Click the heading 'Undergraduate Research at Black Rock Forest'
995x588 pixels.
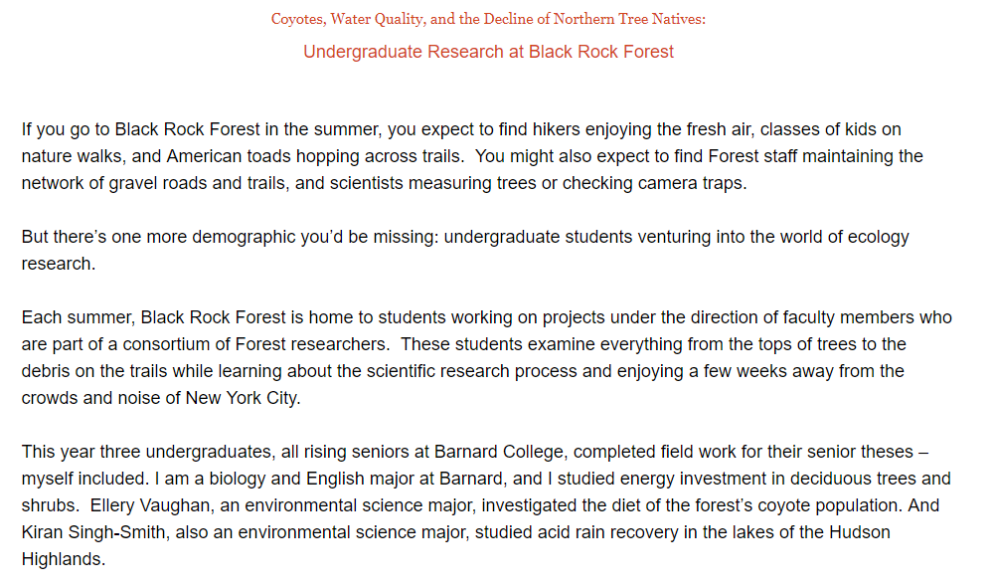(x=488, y=51)
